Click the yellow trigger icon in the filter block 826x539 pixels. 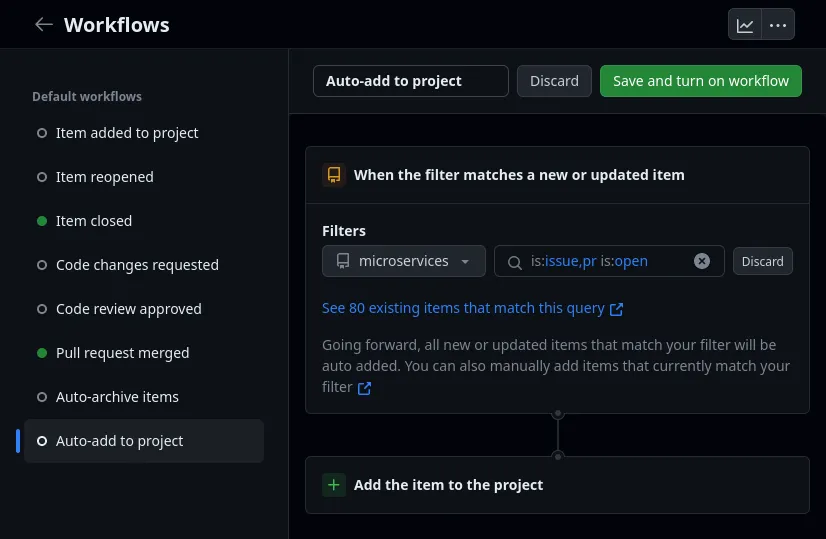[334, 175]
